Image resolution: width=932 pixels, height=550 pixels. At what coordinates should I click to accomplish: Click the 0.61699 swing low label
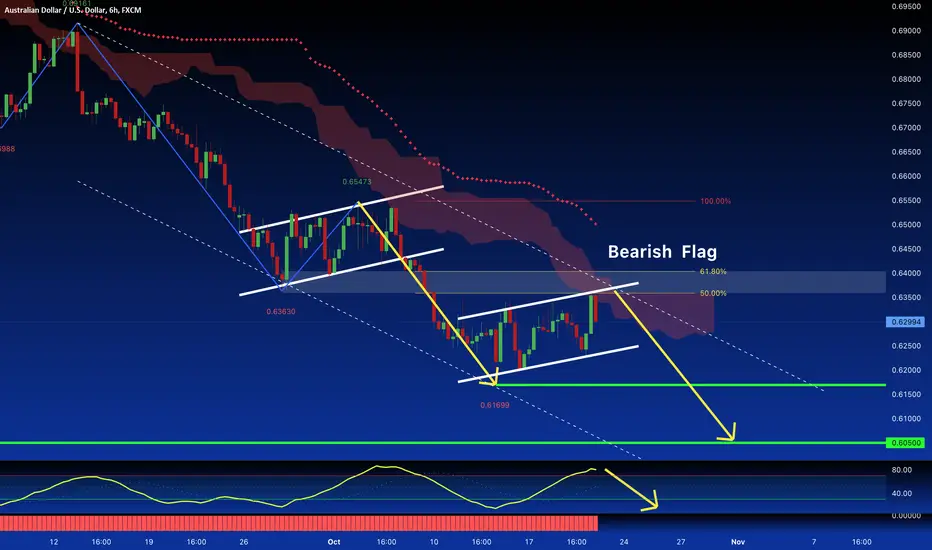point(495,405)
